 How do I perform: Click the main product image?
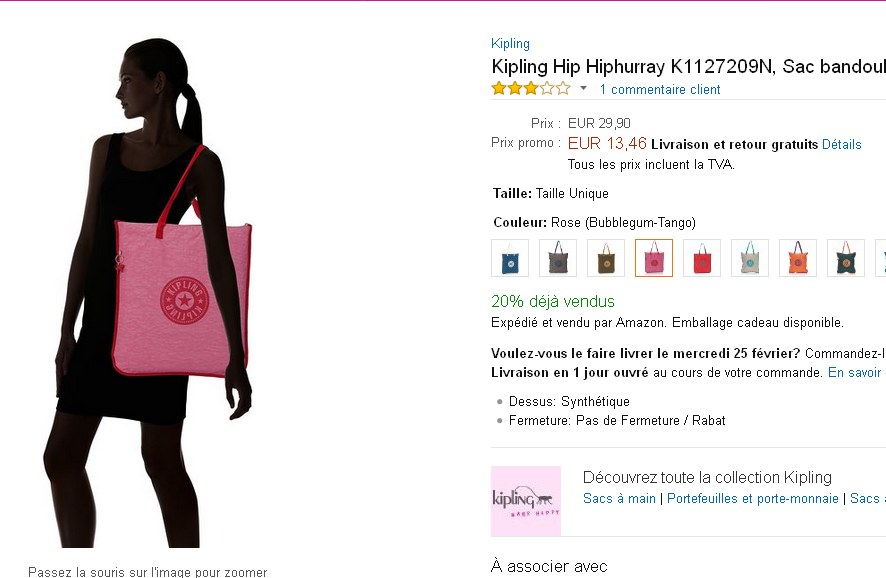click(148, 293)
